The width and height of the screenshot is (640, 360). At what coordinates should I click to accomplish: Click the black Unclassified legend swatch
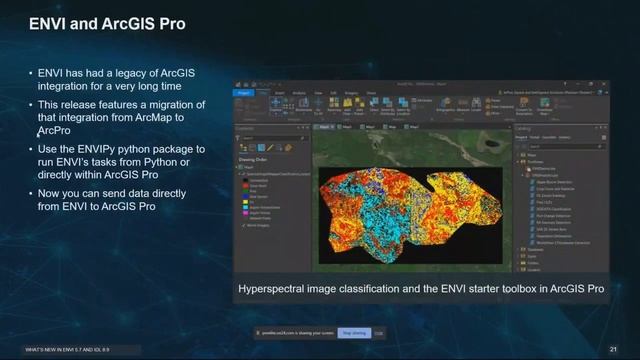point(245,180)
